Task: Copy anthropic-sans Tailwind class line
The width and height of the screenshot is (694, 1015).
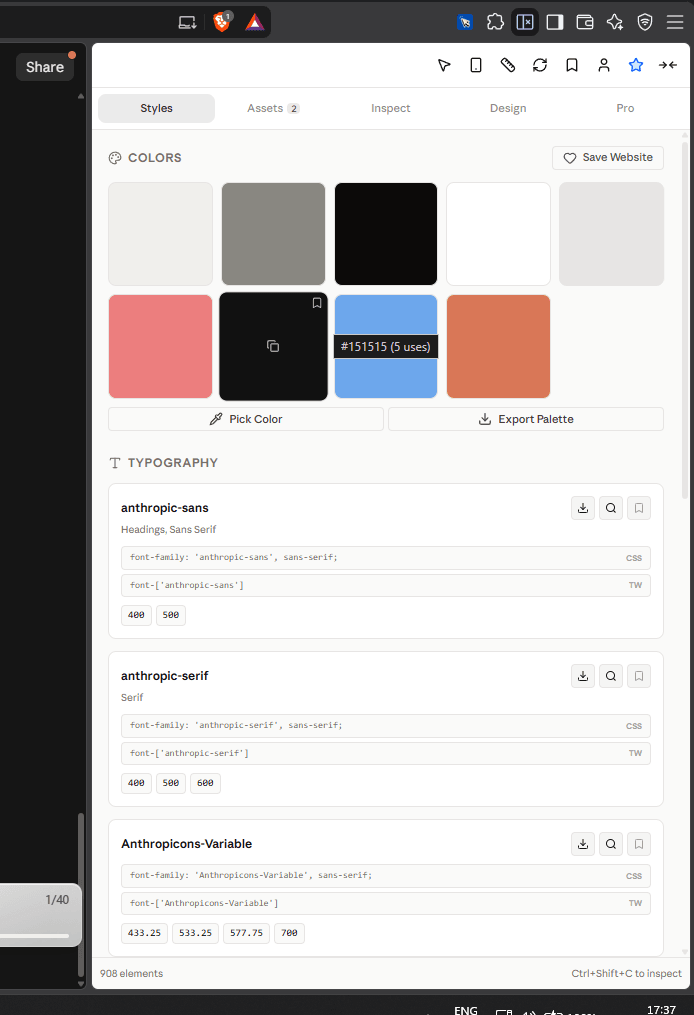Action: [386, 585]
